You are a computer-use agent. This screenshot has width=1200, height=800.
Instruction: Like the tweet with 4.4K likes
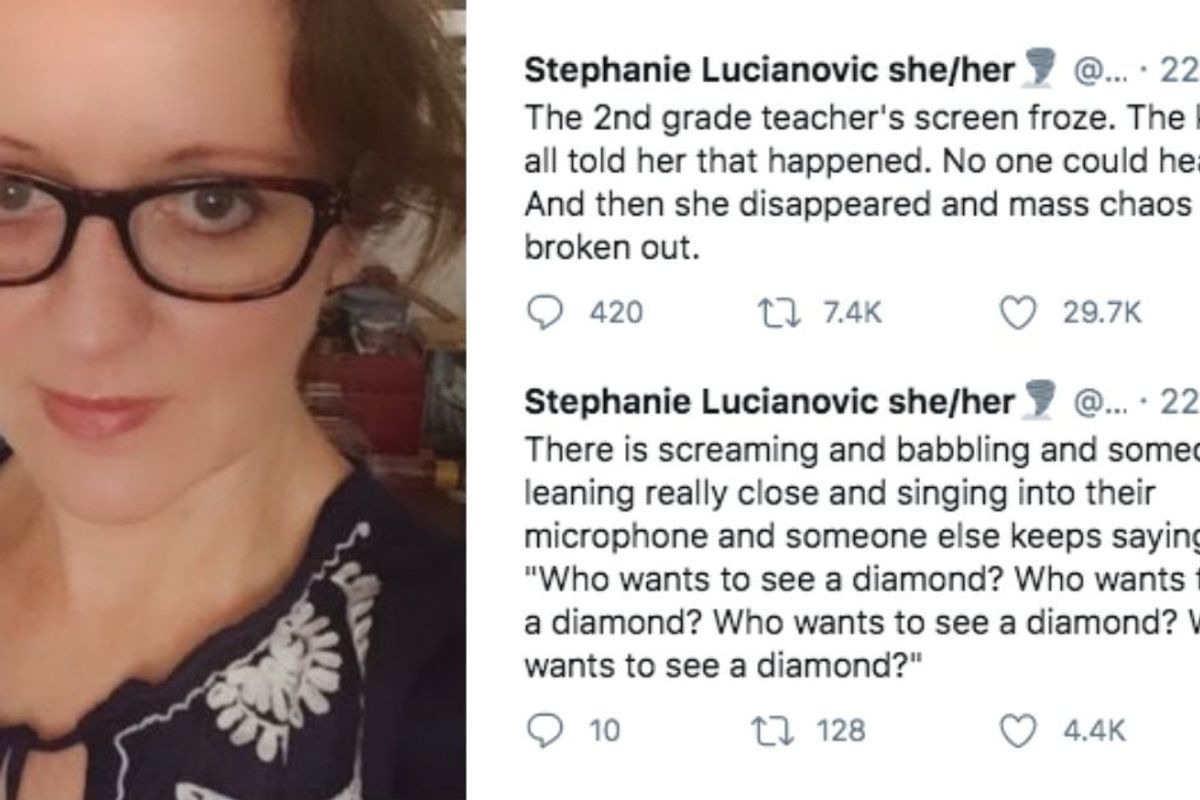[1020, 732]
